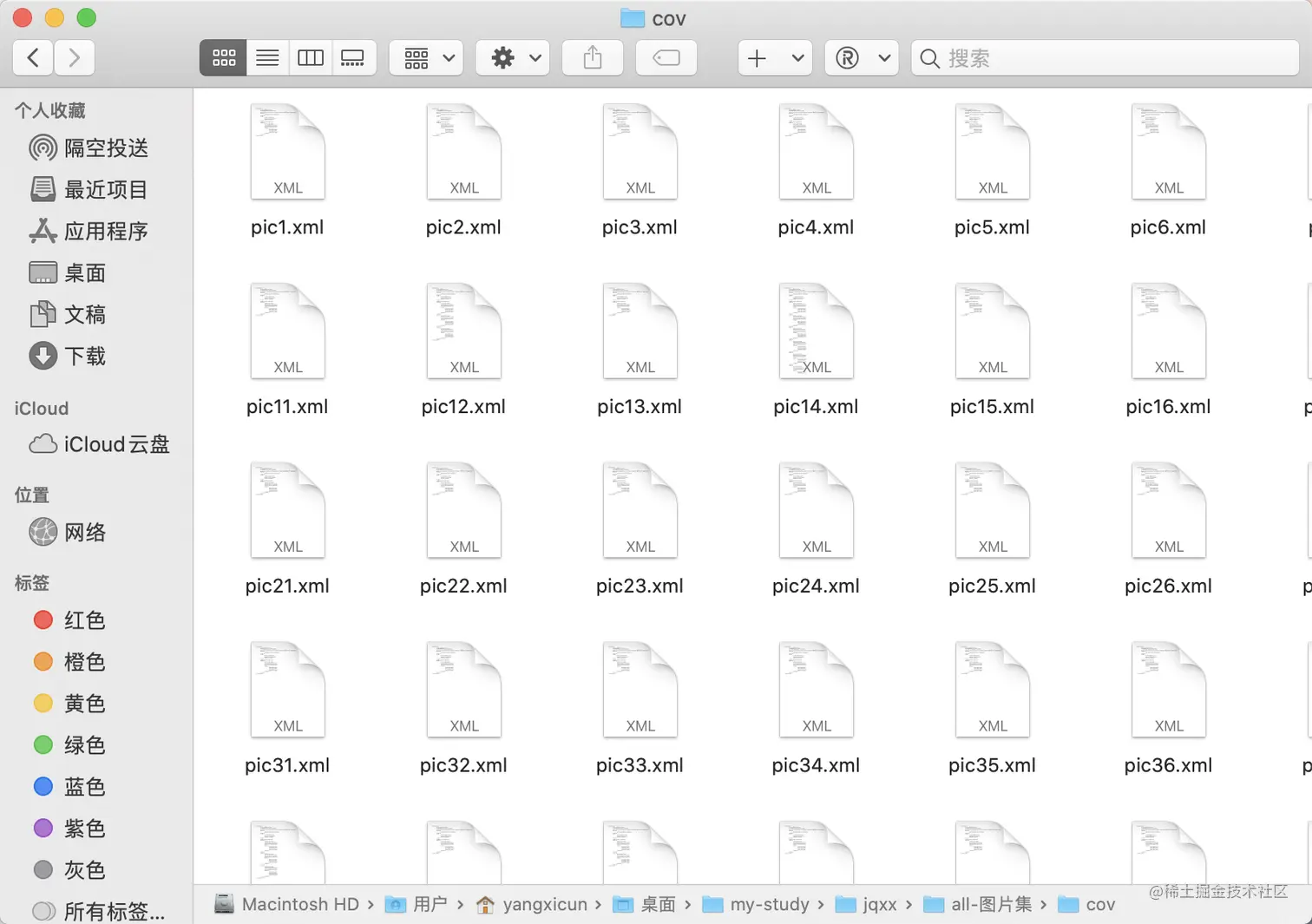Viewport: 1312px width, 924px height.
Task: Jump to jqxx in path bar
Action: tap(866, 904)
